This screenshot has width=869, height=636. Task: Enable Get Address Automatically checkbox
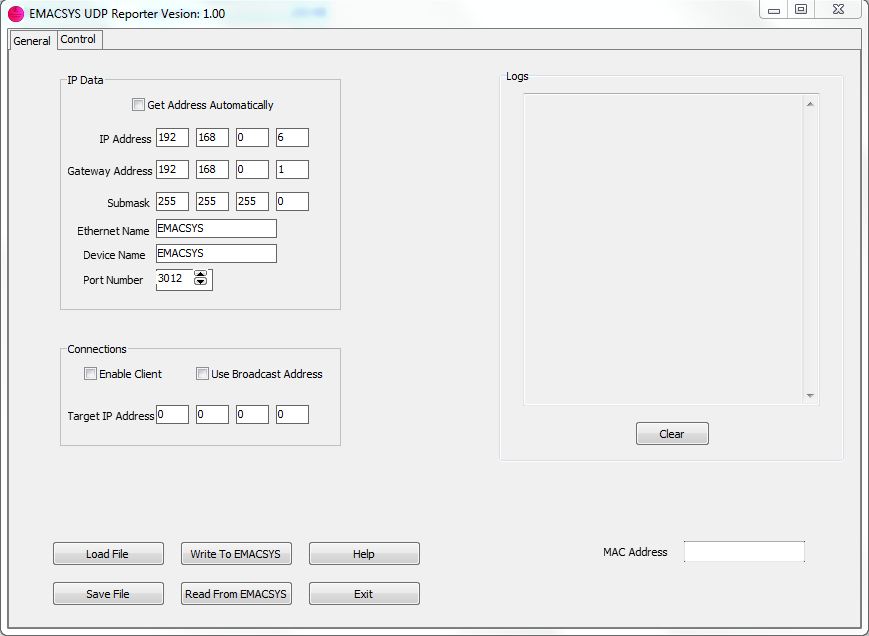click(x=138, y=105)
